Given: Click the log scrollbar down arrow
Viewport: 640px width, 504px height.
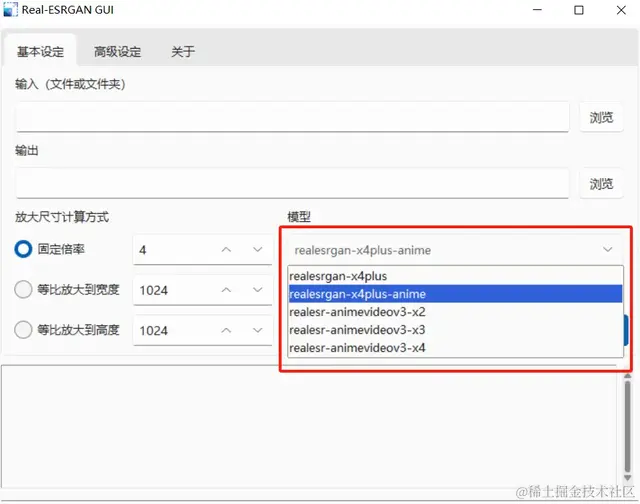Looking at the screenshot, I should click(628, 478).
